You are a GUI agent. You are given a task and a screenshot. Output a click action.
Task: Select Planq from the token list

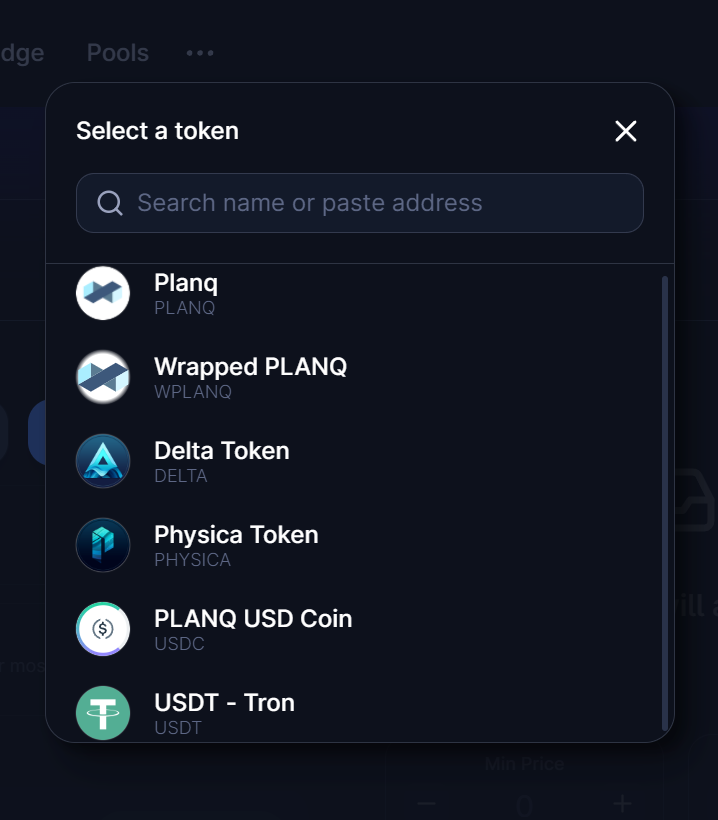pyautogui.click(x=186, y=283)
